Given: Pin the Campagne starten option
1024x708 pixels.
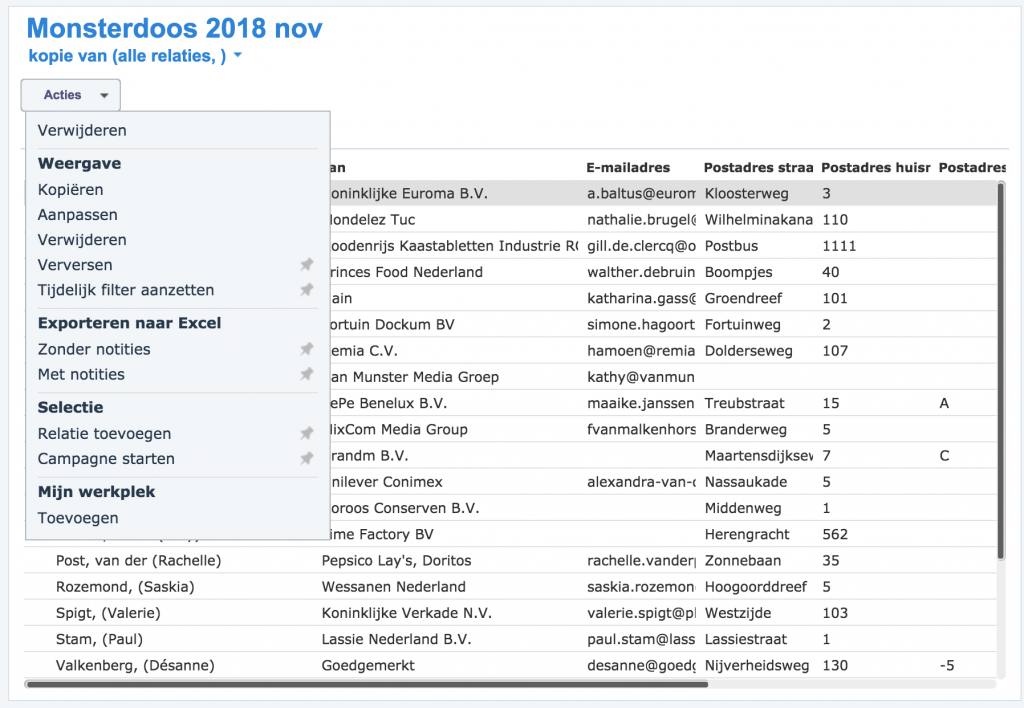Looking at the screenshot, I should click(307, 459).
